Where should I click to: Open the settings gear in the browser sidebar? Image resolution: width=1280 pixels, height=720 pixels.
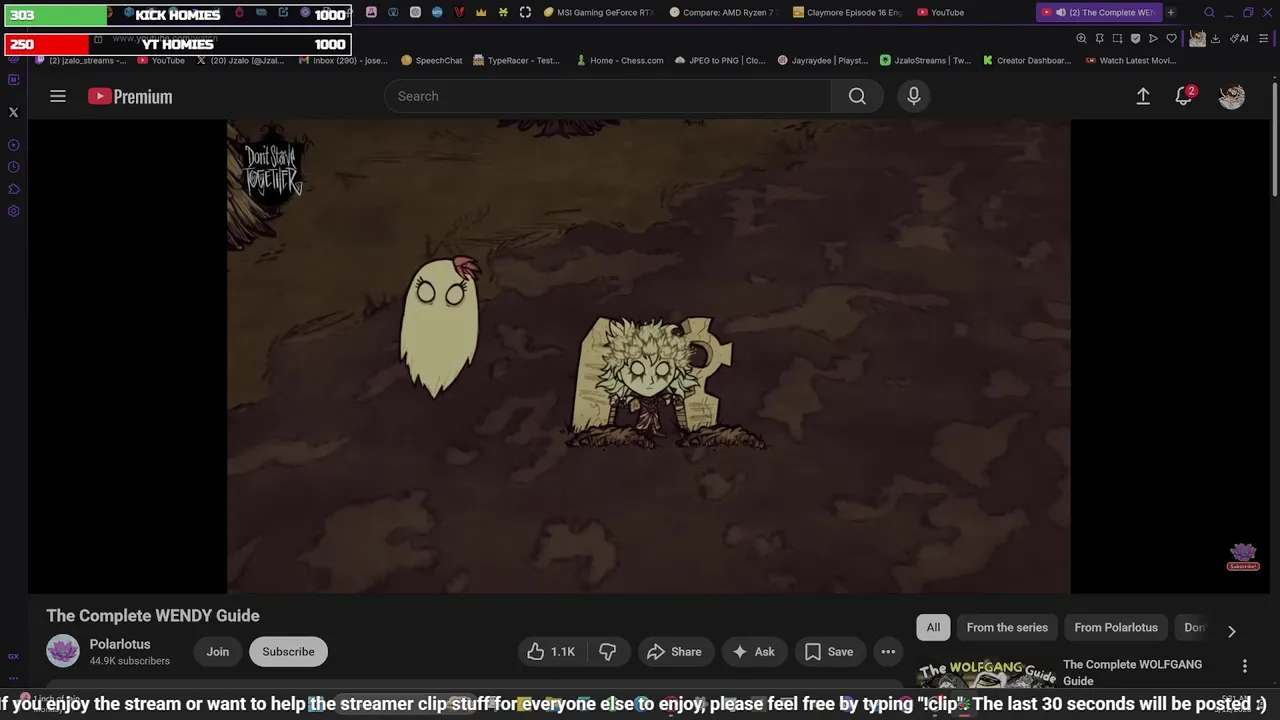(x=14, y=211)
